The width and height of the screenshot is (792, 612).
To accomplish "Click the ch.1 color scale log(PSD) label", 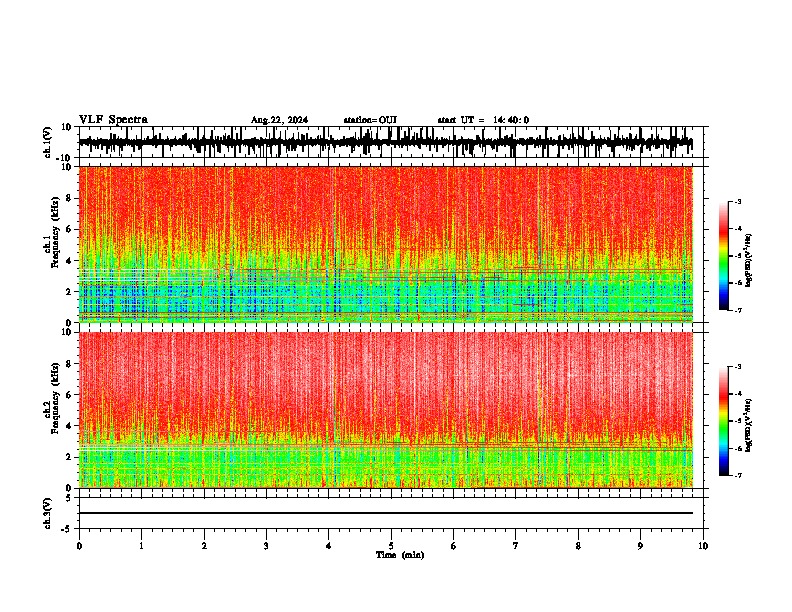I will tap(750, 261).
